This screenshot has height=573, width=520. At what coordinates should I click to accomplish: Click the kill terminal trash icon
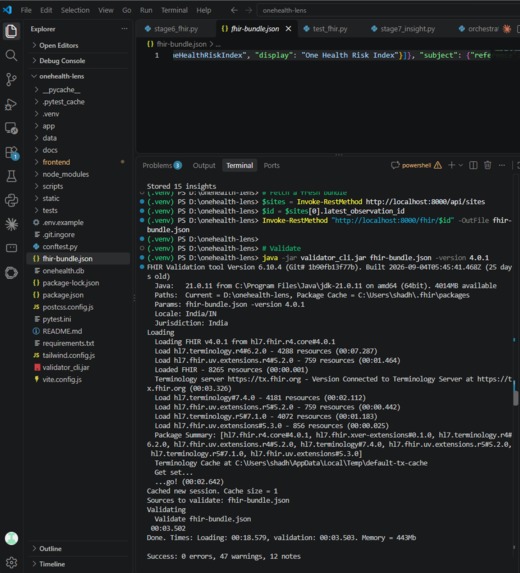click(487, 165)
